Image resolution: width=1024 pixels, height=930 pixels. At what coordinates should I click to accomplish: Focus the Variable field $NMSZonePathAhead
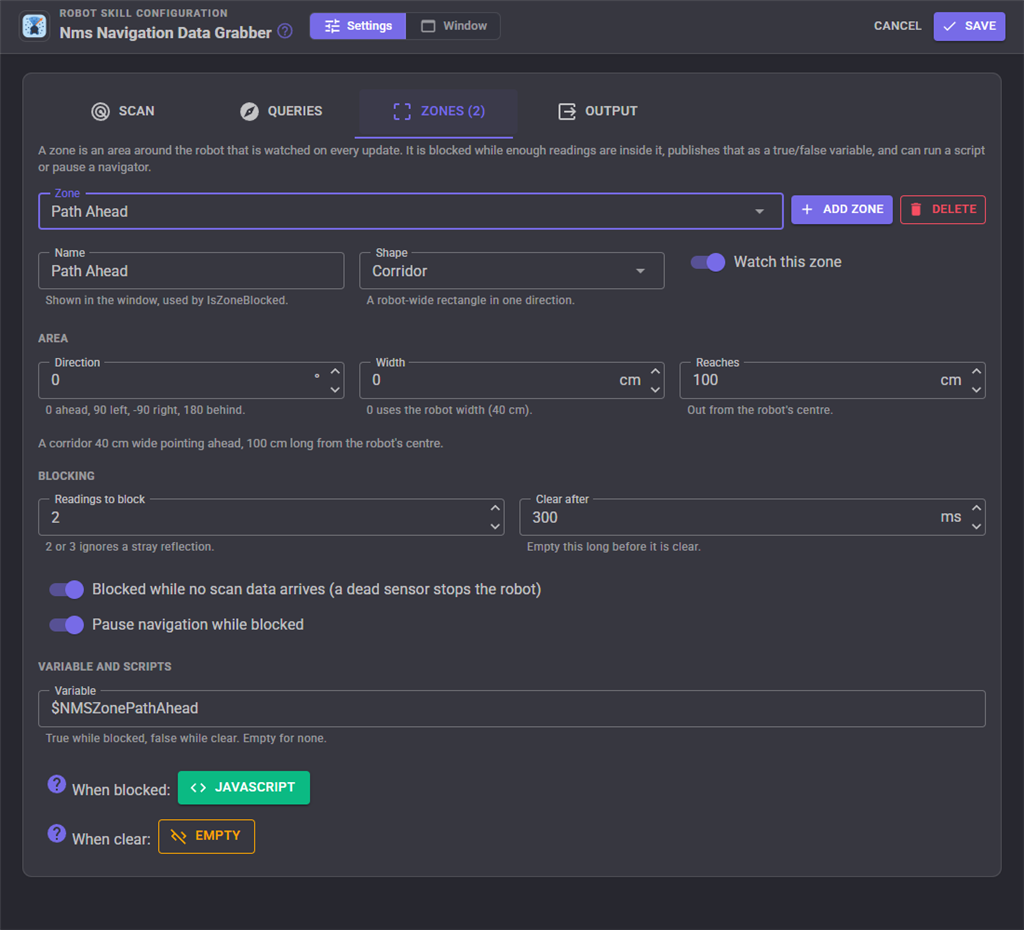point(512,709)
